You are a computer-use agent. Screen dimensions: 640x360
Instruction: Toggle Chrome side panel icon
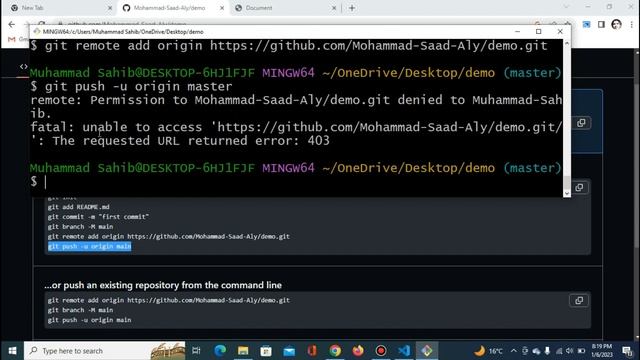(601, 24)
